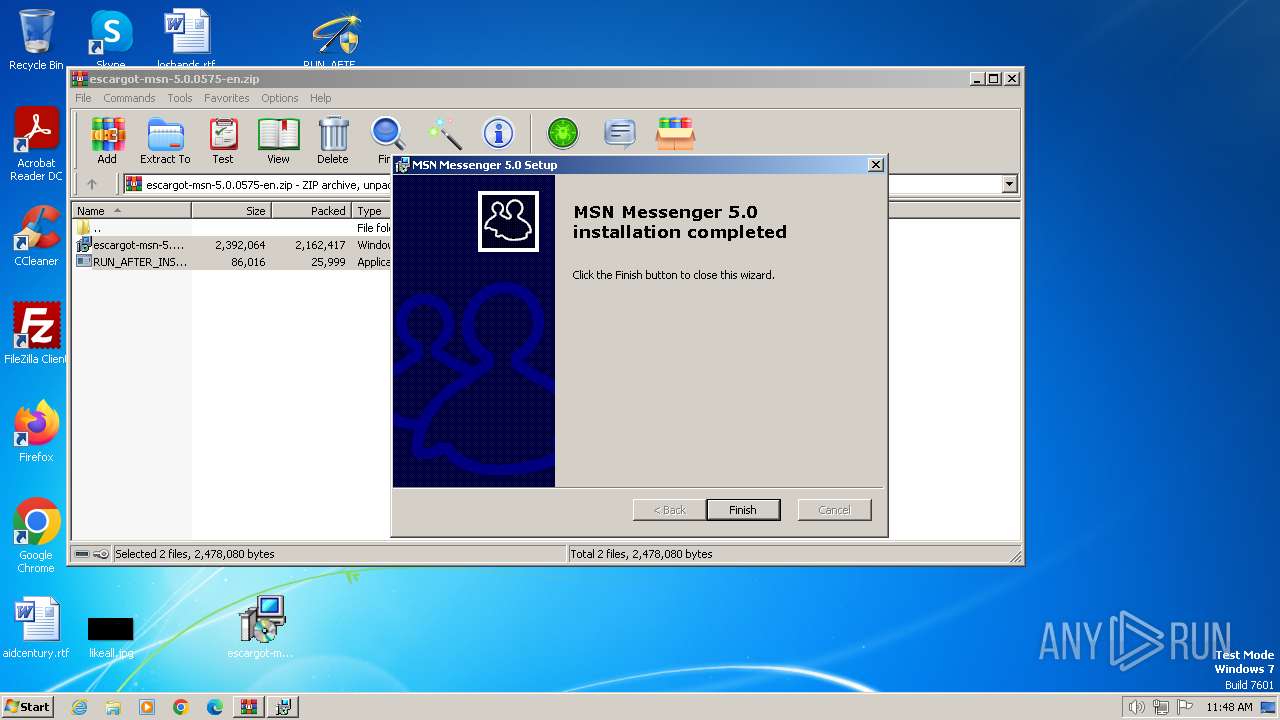Open Windows Explorer folder in taskbar
The width and height of the screenshot is (1280, 720).
pyautogui.click(x=113, y=707)
